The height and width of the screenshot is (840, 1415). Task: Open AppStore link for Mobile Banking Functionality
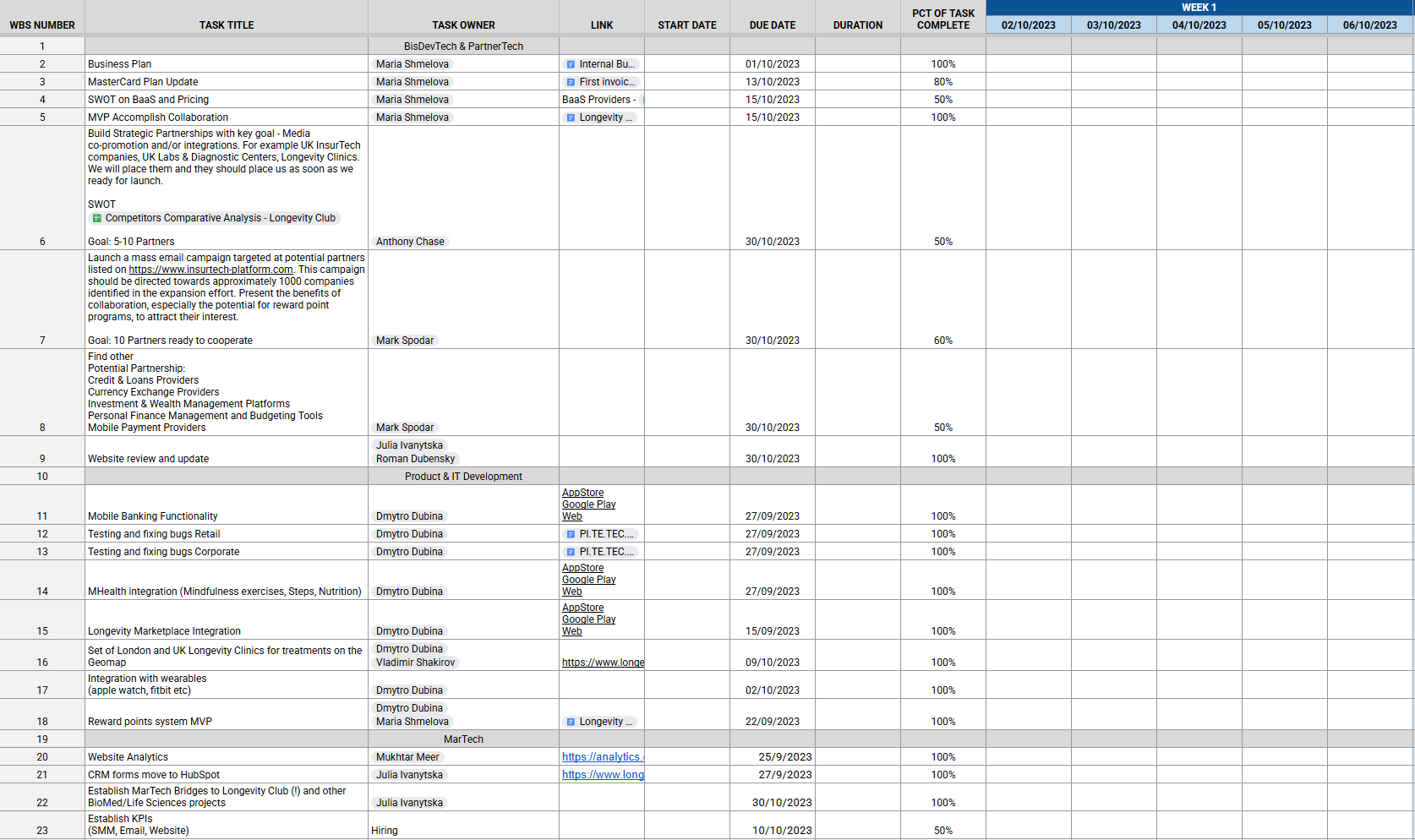point(582,493)
